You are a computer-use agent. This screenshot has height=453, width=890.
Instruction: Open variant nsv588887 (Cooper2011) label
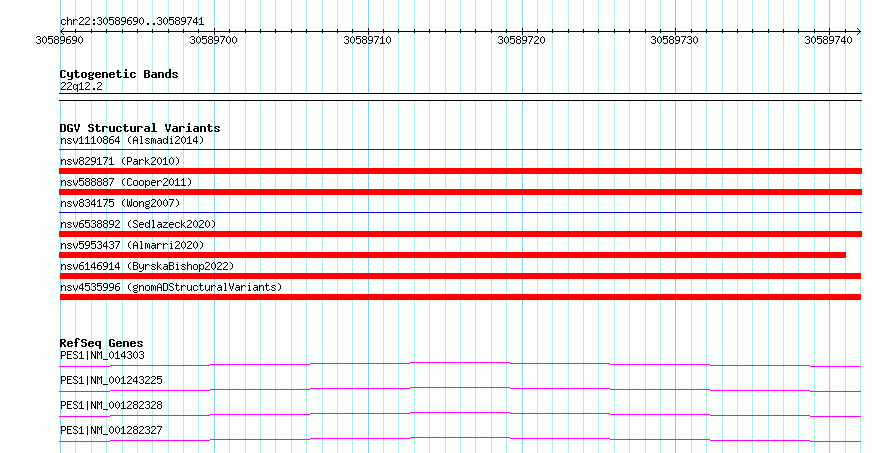pos(126,182)
